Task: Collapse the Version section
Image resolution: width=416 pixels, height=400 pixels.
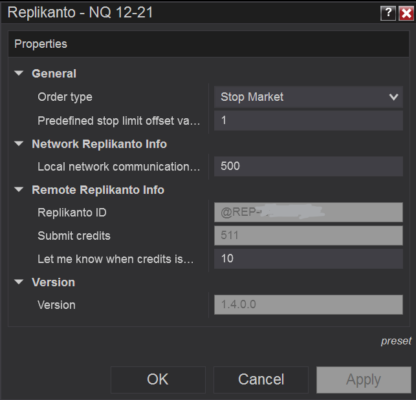Action: (19, 282)
